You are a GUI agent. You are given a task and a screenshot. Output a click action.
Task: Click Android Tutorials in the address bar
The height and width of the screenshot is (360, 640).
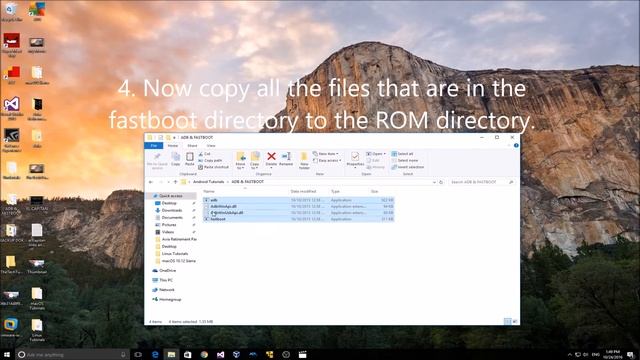(x=208, y=182)
